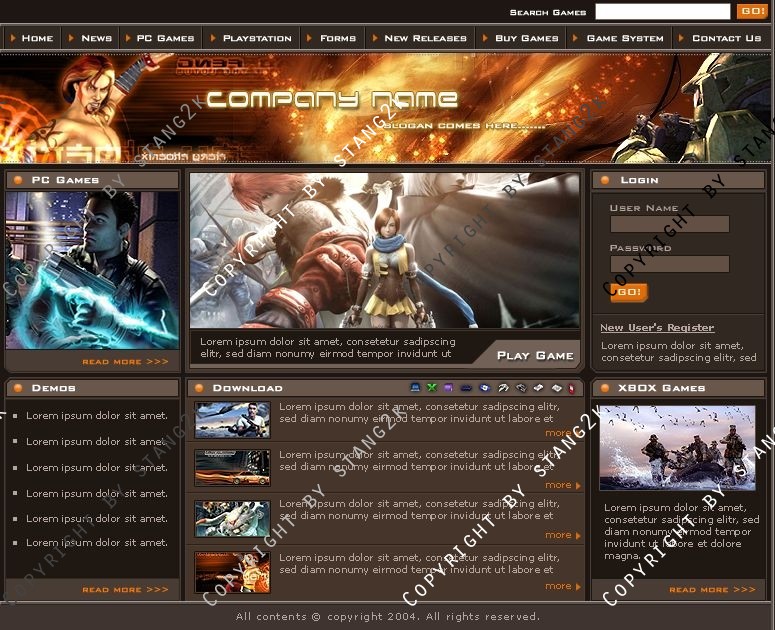Click Read More in the Demos panel
This screenshot has height=630, width=775.
(x=125, y=589)
